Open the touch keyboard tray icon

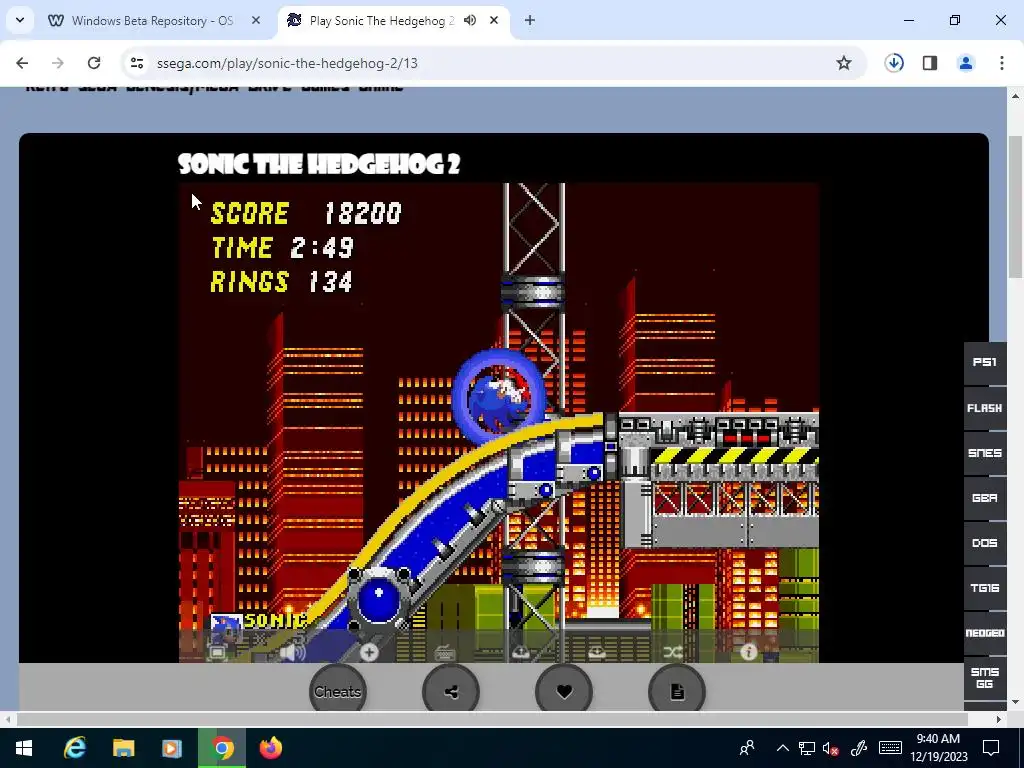point(891,748)
